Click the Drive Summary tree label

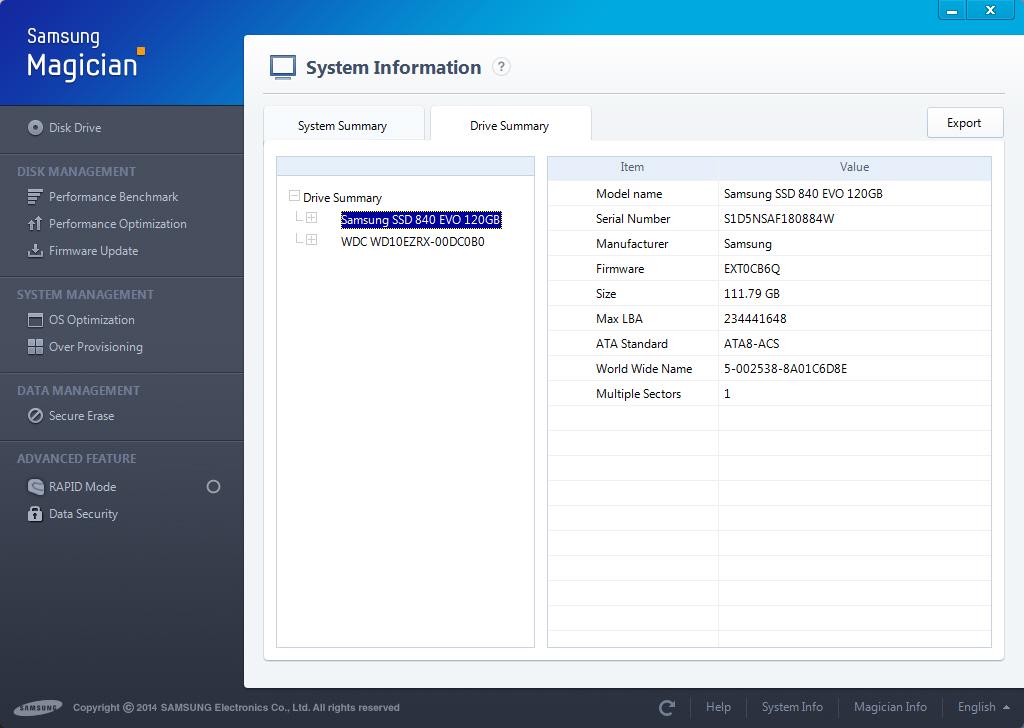click(x=342, y=198)
